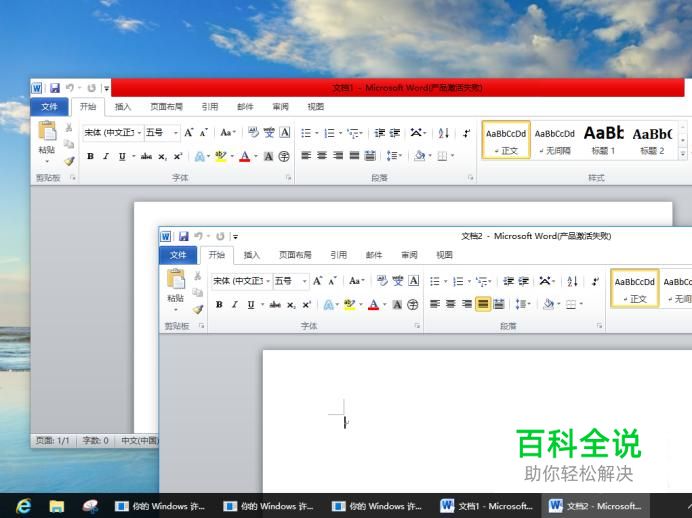This screenshot has height=518, width=692.
Task: Decrease indent in 文档1 window
Action: [x=379, y=133]
